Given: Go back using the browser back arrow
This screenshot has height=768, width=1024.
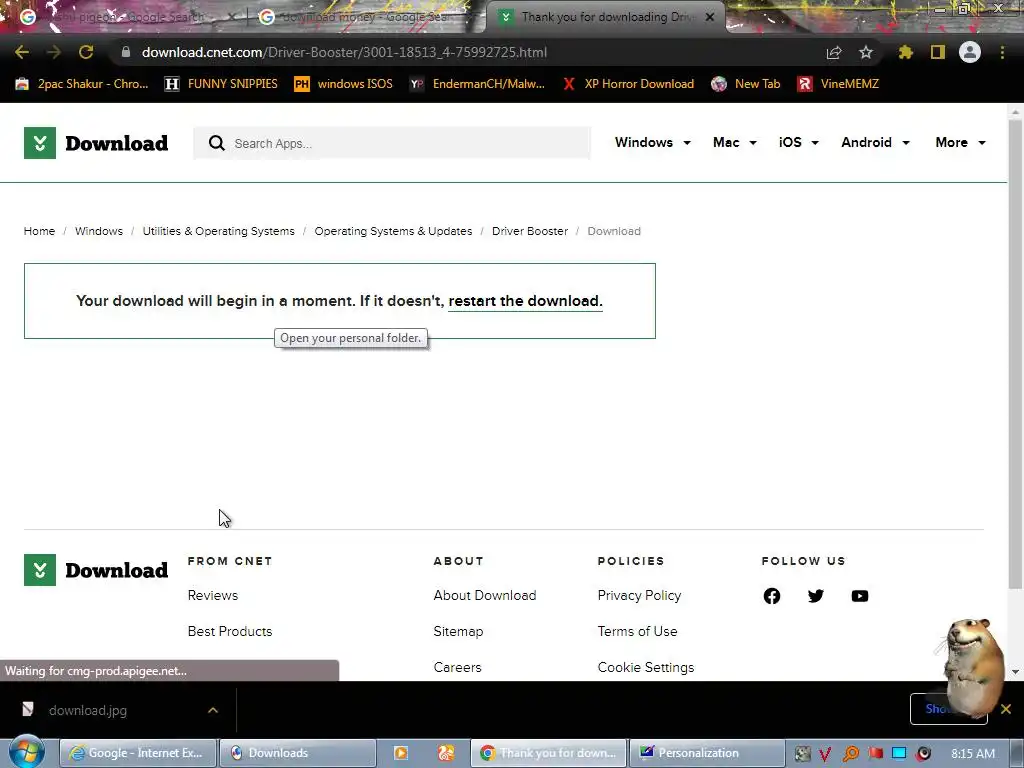Looking at the screenshot, I should [22, 52].
